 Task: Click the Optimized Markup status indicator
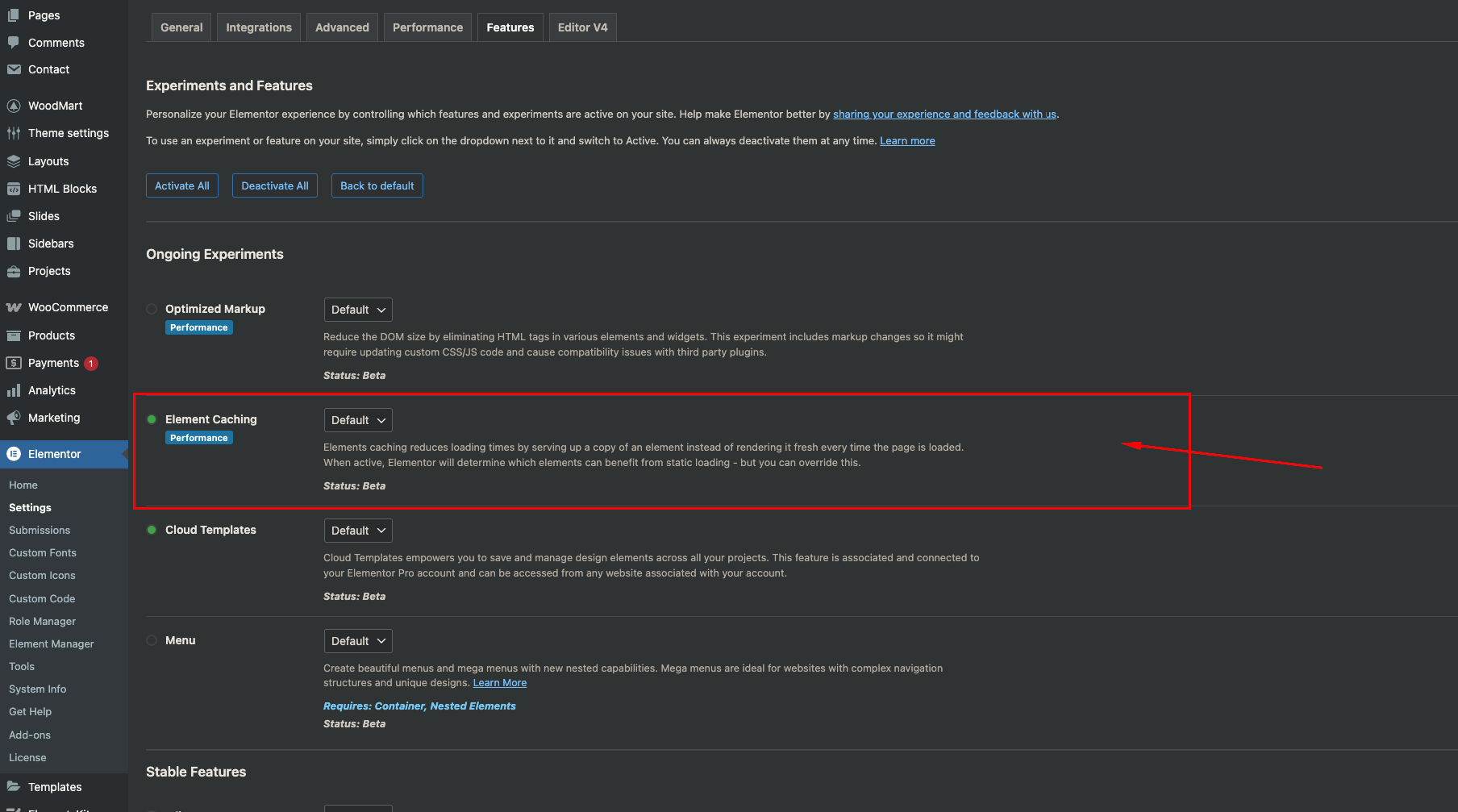(x=152, y=309)
